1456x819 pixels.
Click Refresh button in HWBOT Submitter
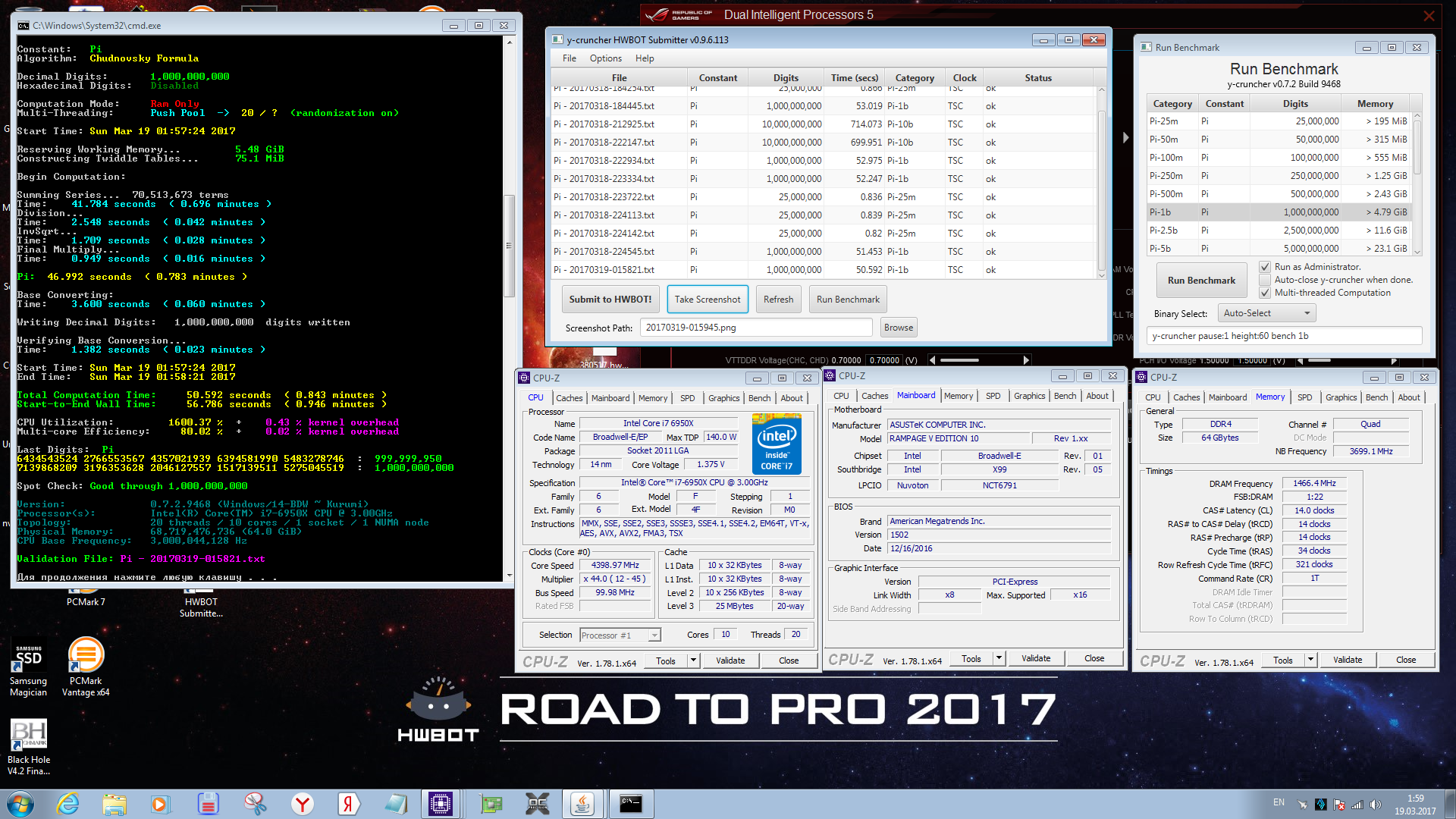pyautogui.click(x=778, y=300)
